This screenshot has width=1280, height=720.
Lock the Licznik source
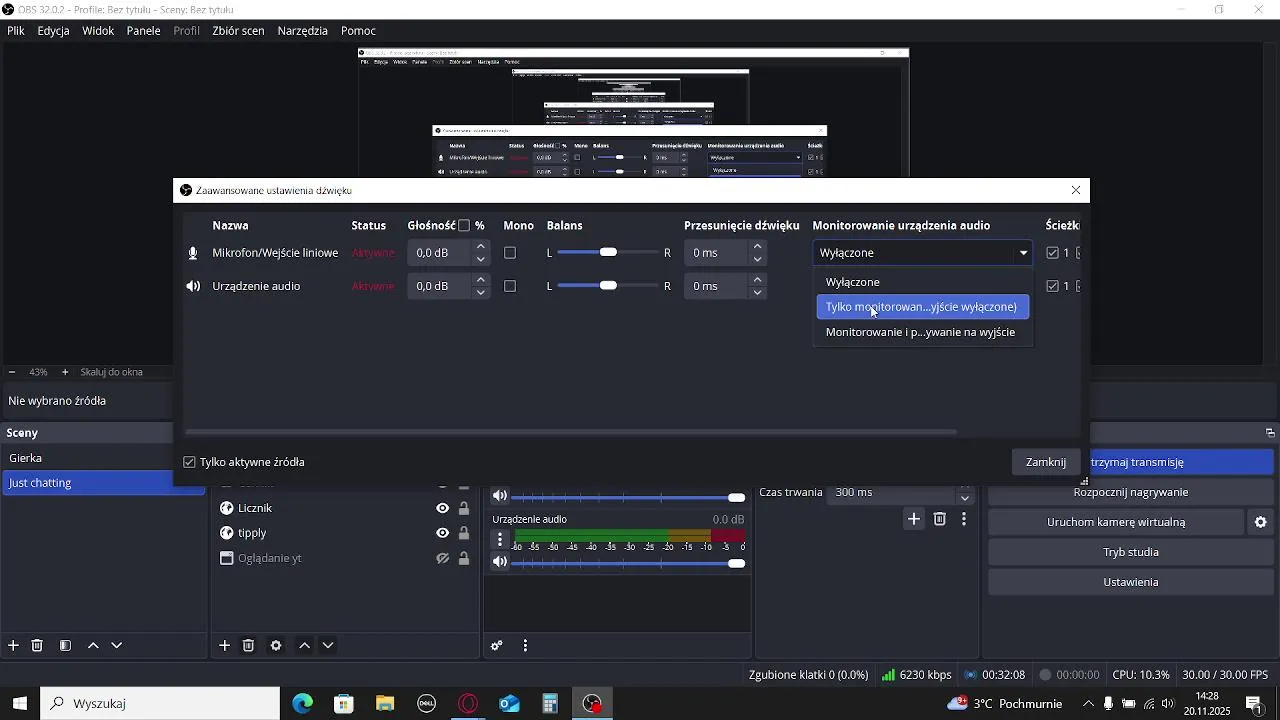point(464,508)
